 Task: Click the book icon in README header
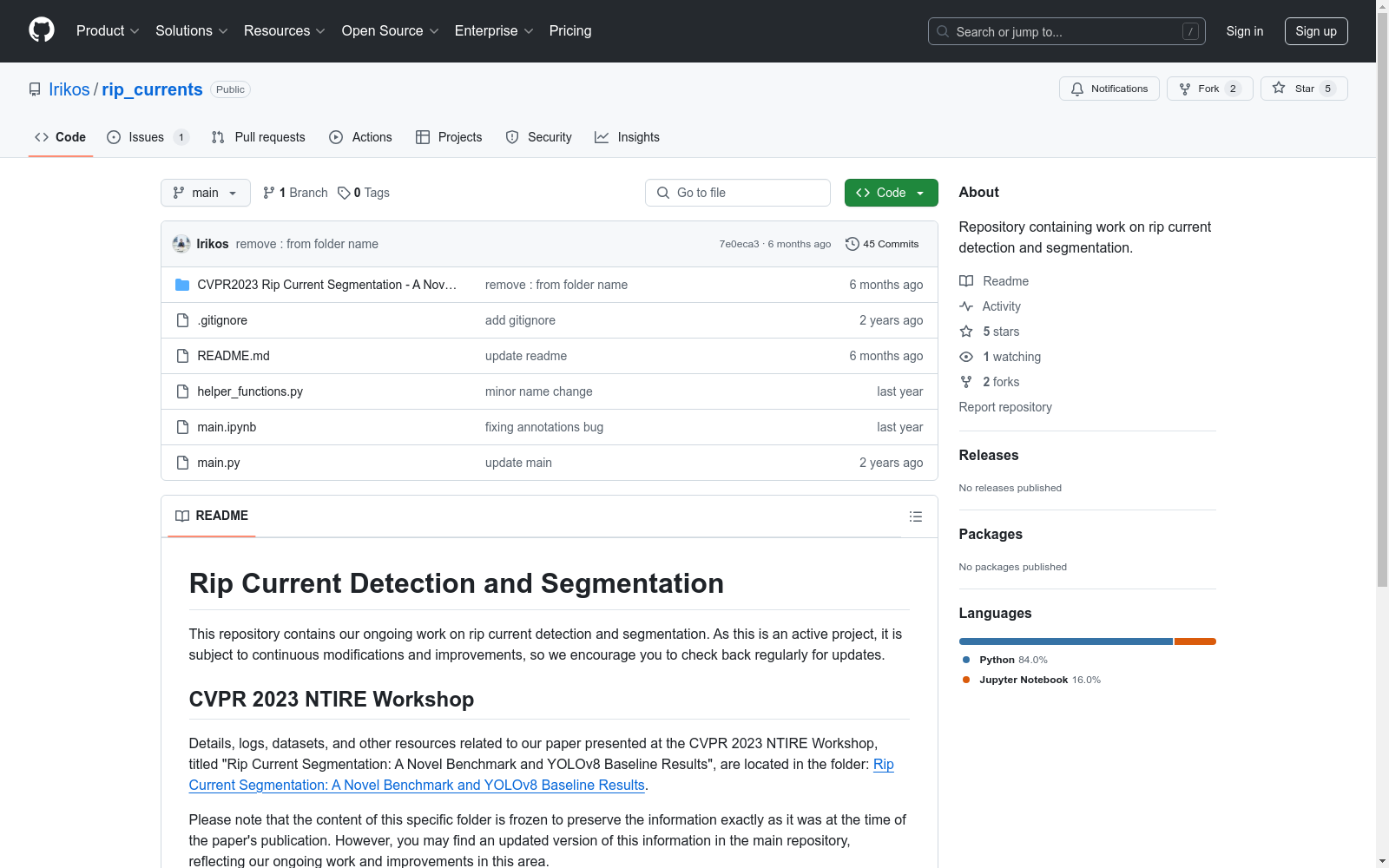[x=182, y=516]
